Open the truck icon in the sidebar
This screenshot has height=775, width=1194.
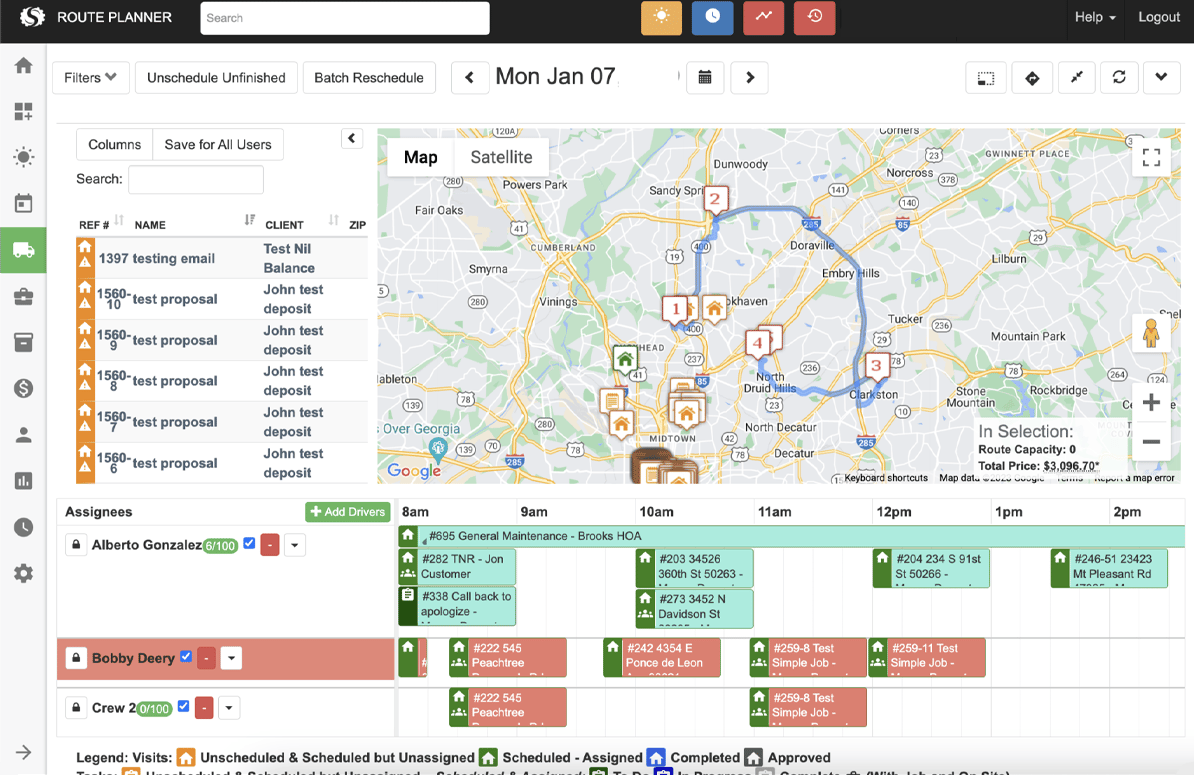click(x=23, y=250)
